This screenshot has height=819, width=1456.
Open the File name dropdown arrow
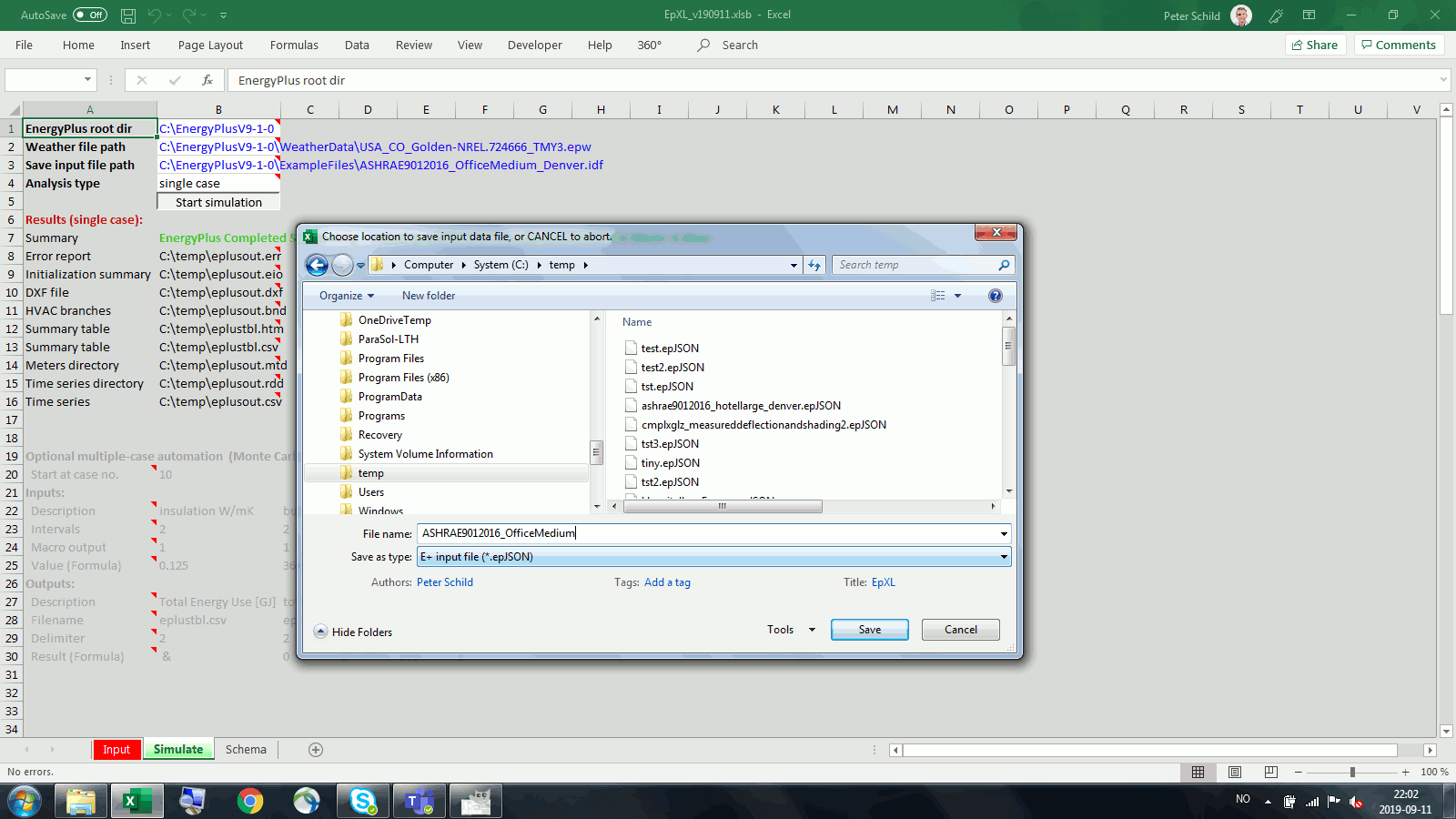click(x=1004, y=534)
